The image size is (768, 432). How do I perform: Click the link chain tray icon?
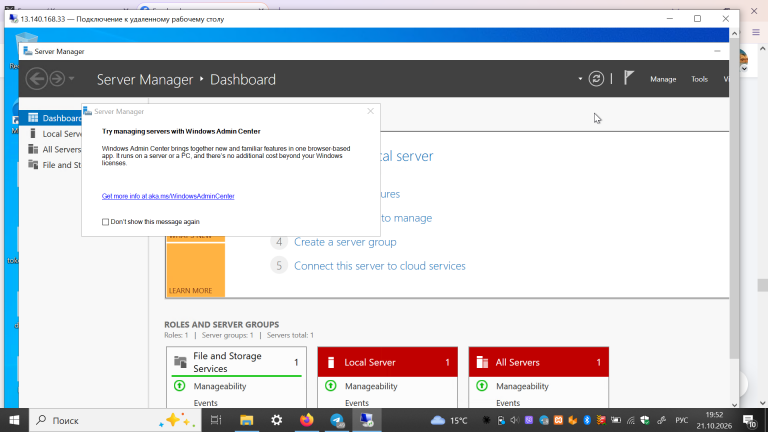point(661,420)
